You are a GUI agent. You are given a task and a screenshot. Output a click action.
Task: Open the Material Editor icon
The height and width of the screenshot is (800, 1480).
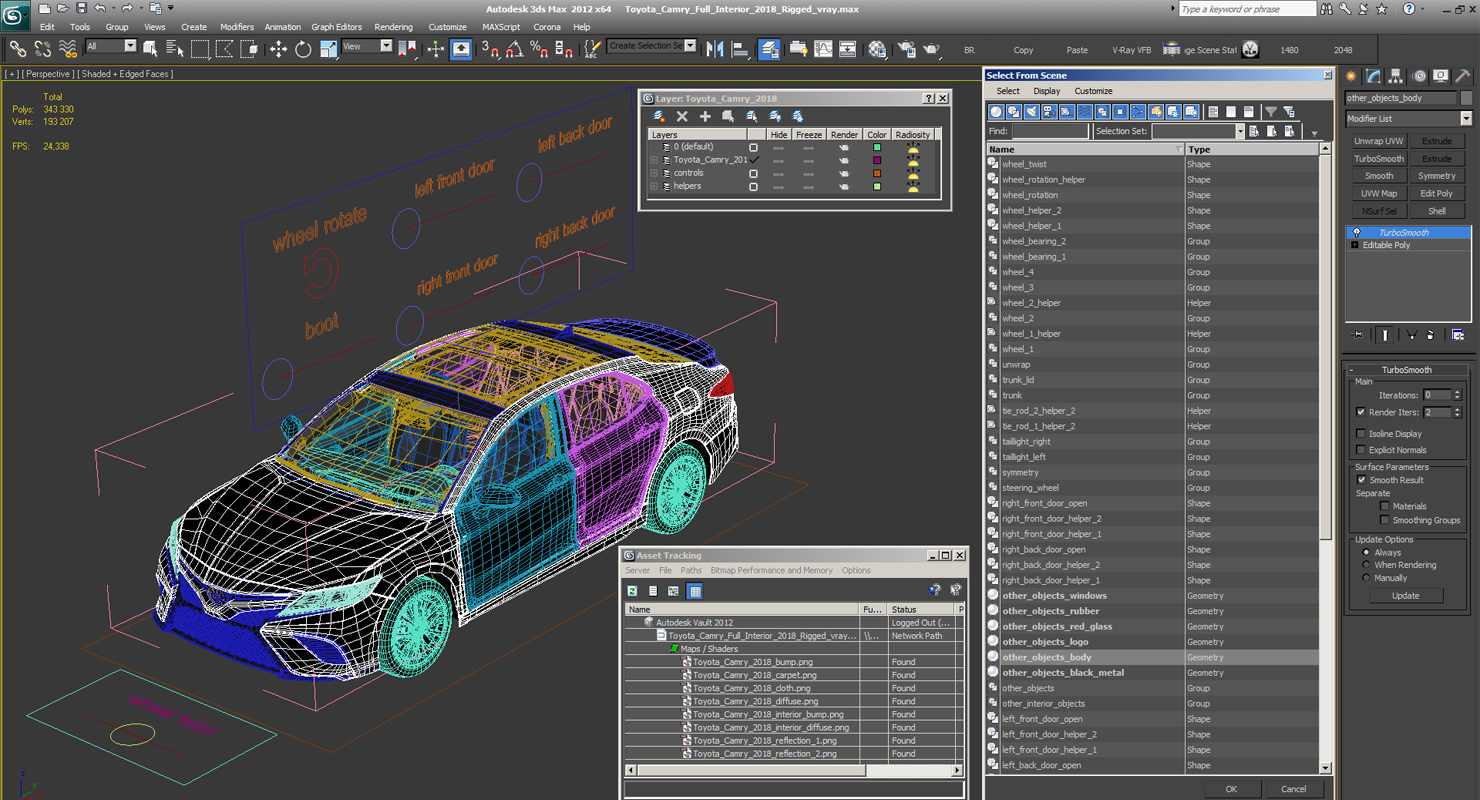pyautogui.click(x=877, y=49)
